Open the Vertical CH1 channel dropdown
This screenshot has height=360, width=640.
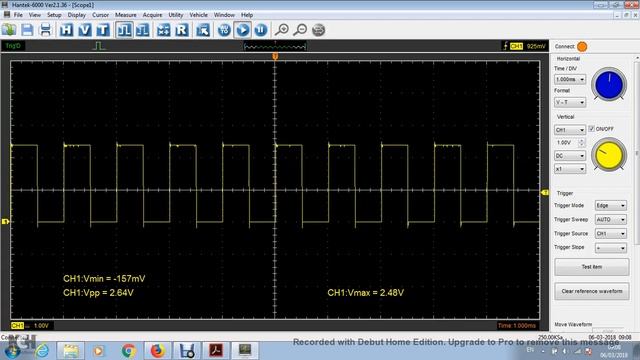coord(570,130)
